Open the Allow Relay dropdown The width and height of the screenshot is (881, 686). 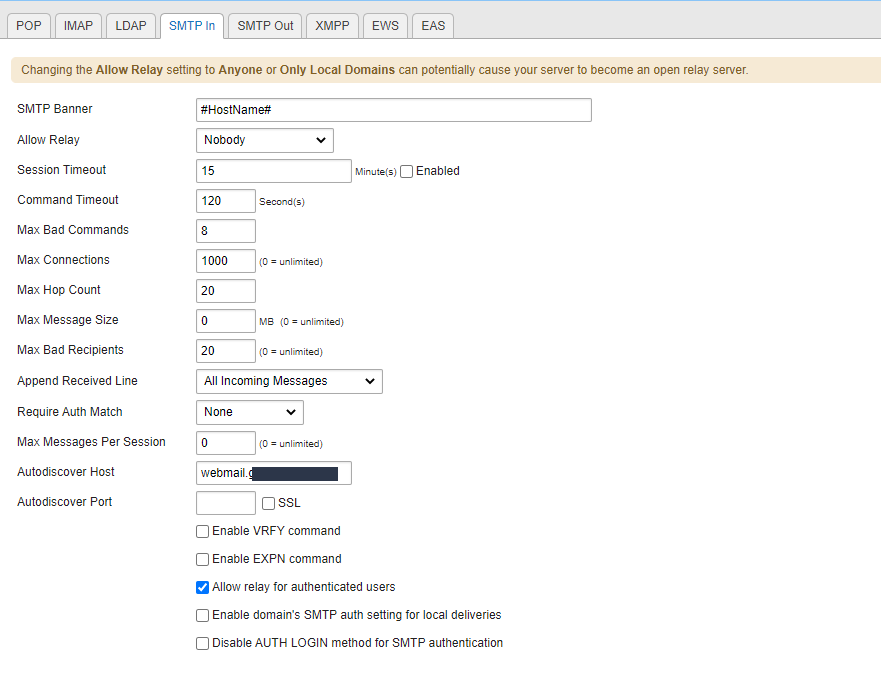pos(264,140)
